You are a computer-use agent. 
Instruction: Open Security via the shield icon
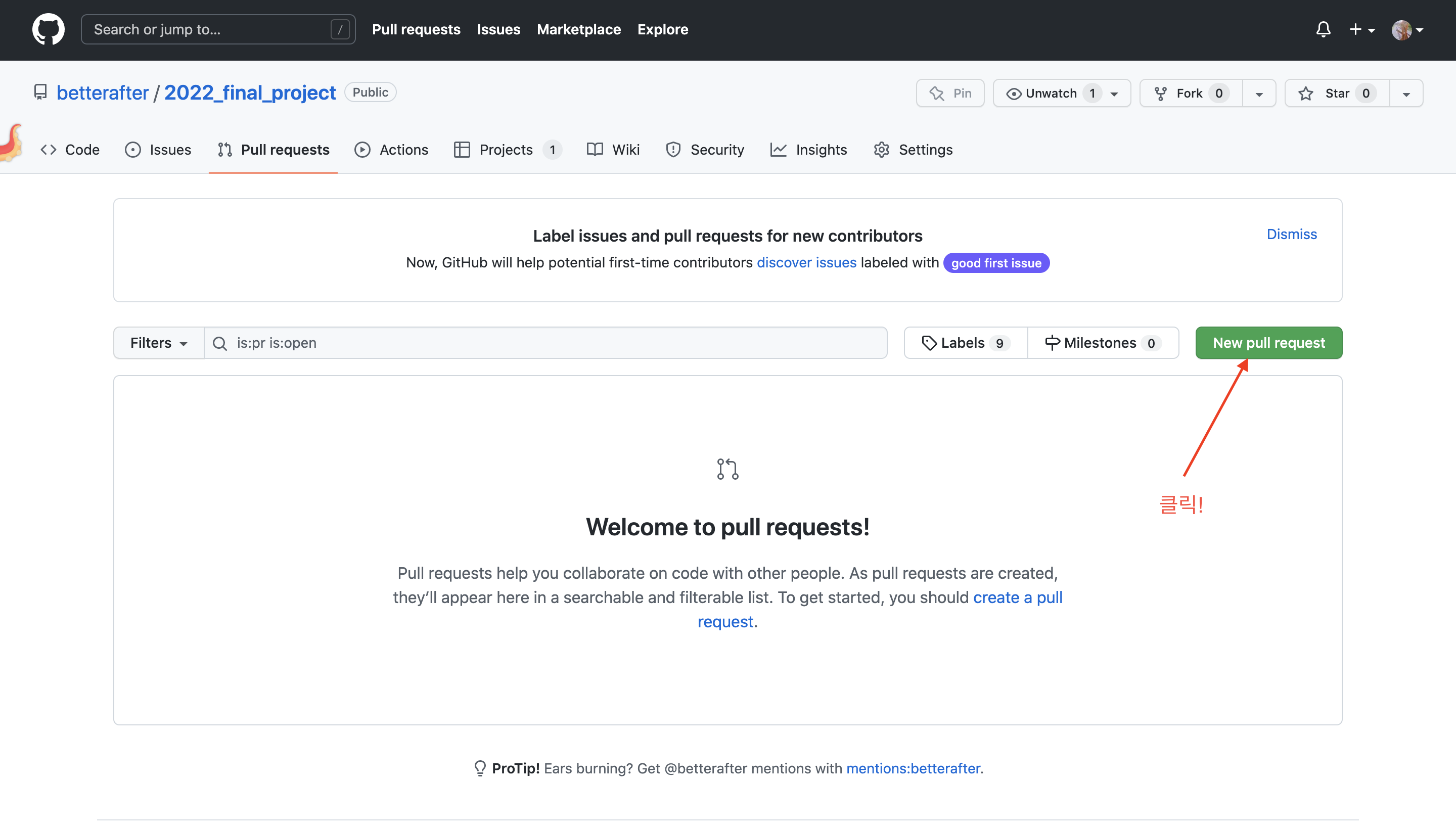[673, 150]
